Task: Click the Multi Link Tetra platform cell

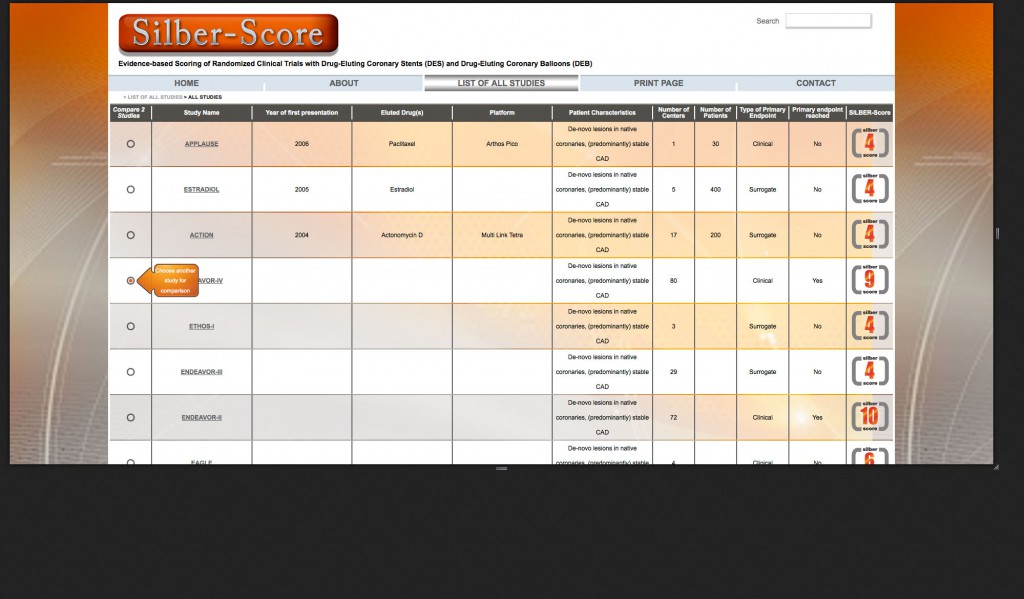Action: click(502, 235)
